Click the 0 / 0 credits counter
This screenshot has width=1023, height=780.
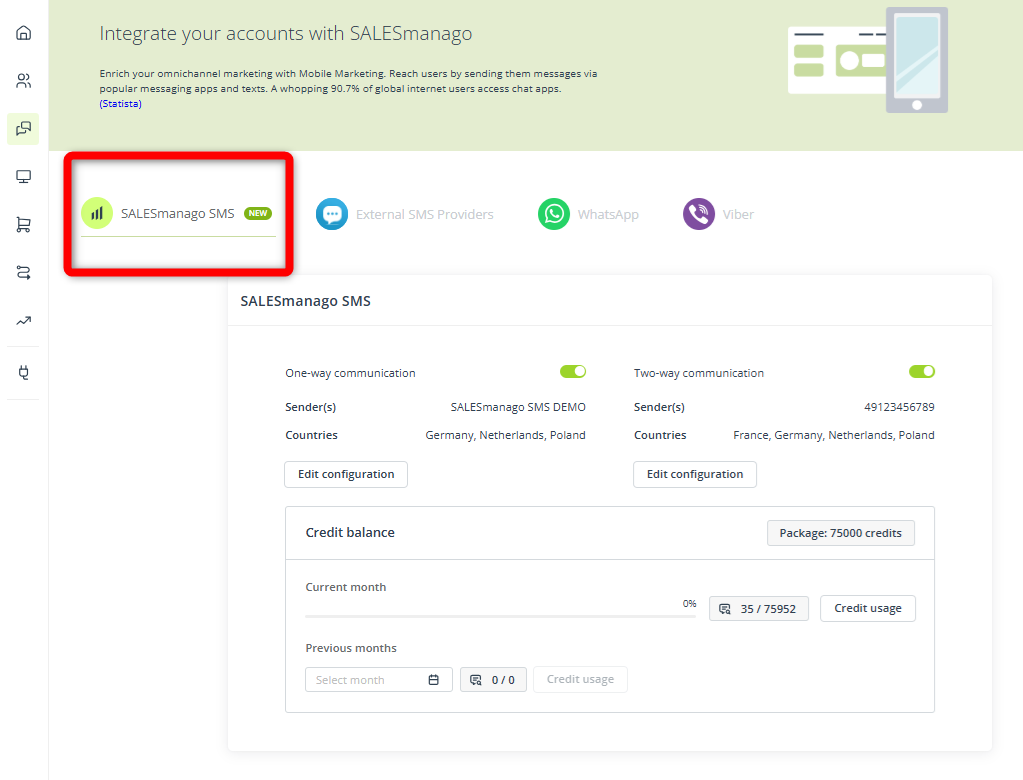[493, 680]
